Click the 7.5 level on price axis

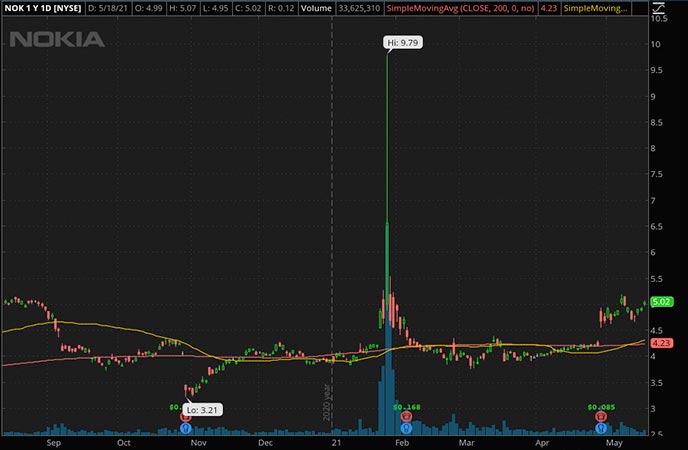657,174
